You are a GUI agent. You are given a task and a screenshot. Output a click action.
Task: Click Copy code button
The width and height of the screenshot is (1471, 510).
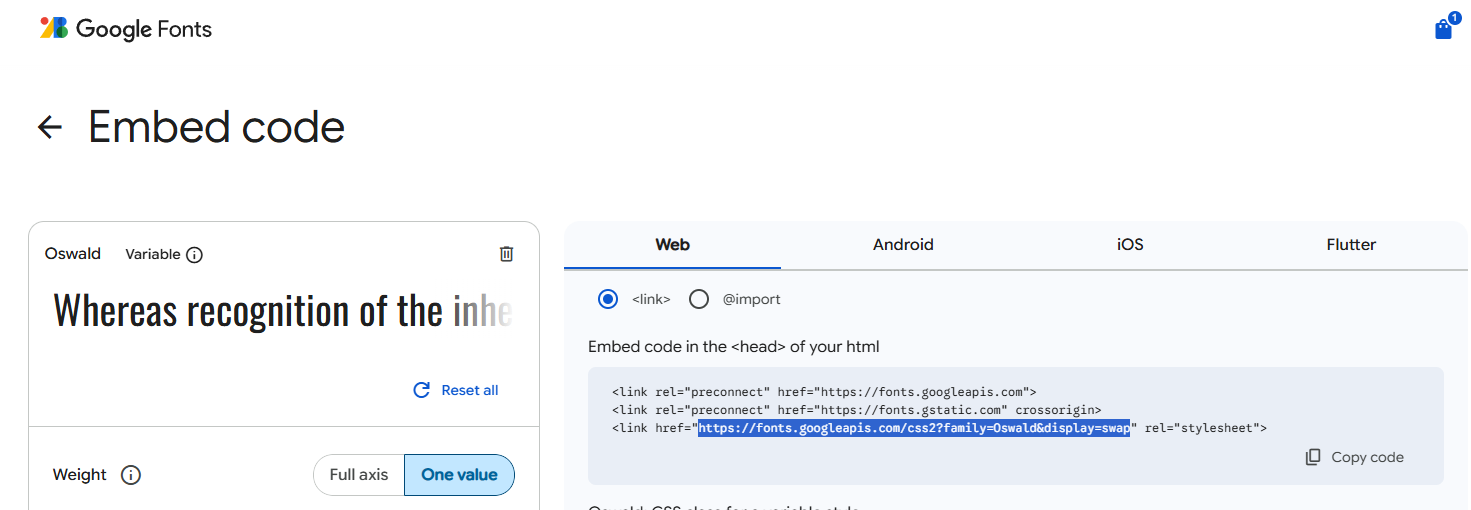1354,457
